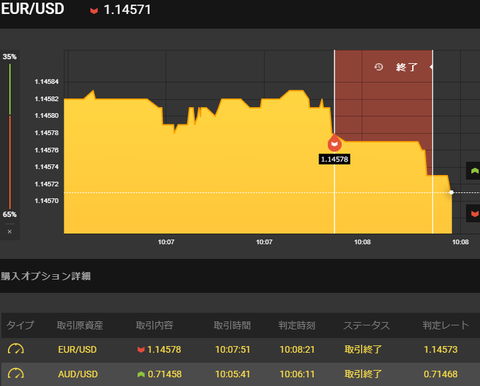Click the EUR/USD pair title
Viewport: 480px width, 386px height.
[x=32, y=9]
